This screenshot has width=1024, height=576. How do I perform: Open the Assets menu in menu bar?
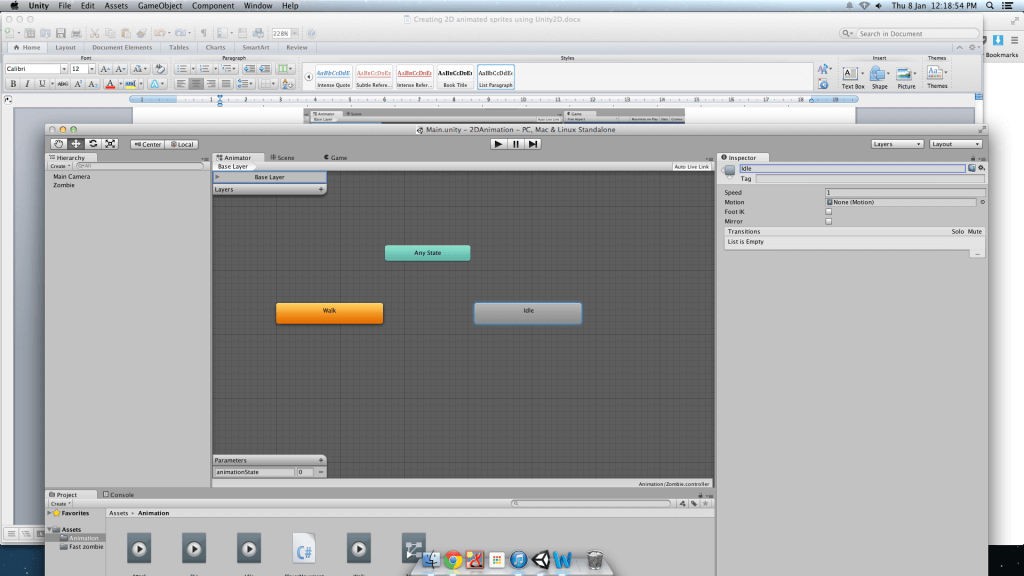coord(116,6)
